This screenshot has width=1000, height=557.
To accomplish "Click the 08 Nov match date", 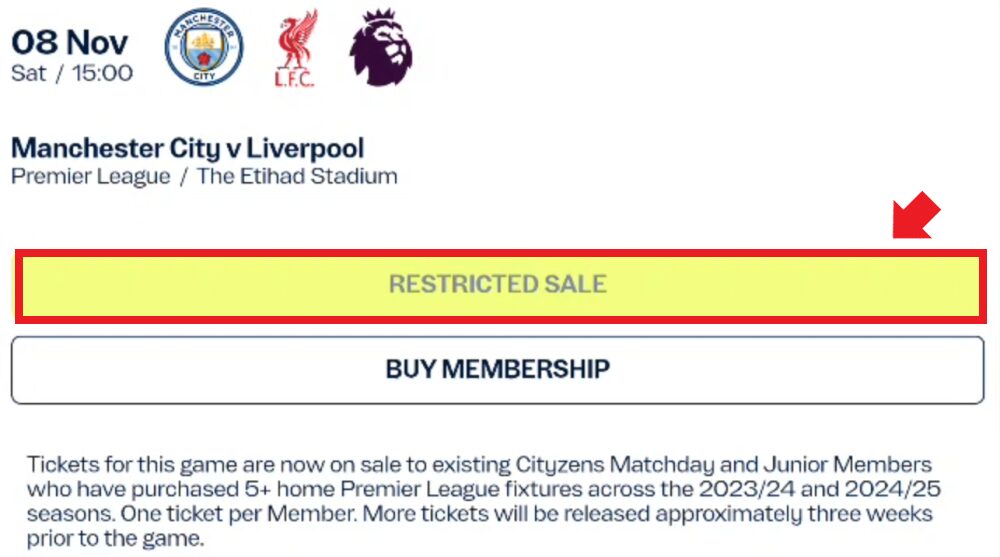I will (70, 42).
